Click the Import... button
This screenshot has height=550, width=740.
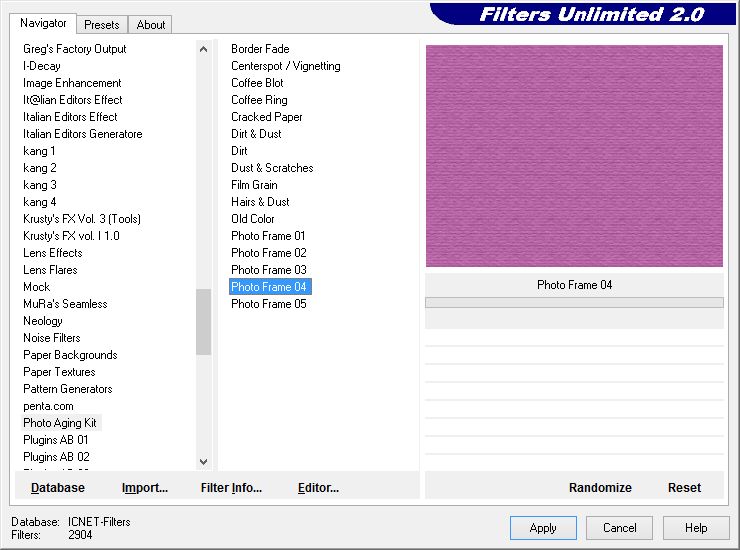145,488
